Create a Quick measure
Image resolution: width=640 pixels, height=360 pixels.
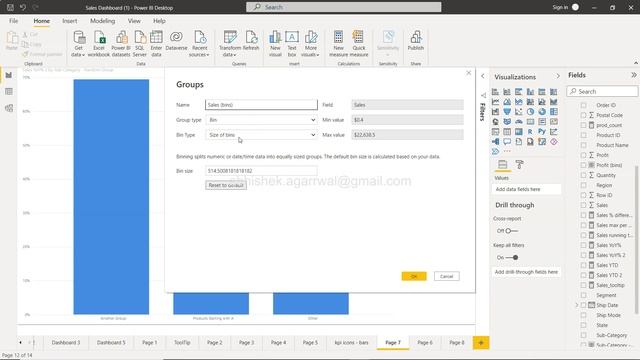click(359, 44)
